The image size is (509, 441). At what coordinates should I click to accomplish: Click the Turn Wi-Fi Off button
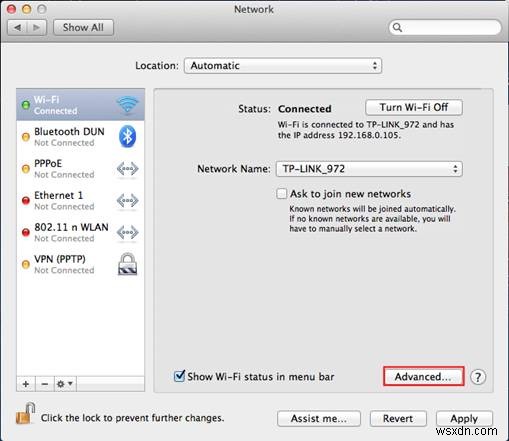pyautogui.click(x=414, y=107)
